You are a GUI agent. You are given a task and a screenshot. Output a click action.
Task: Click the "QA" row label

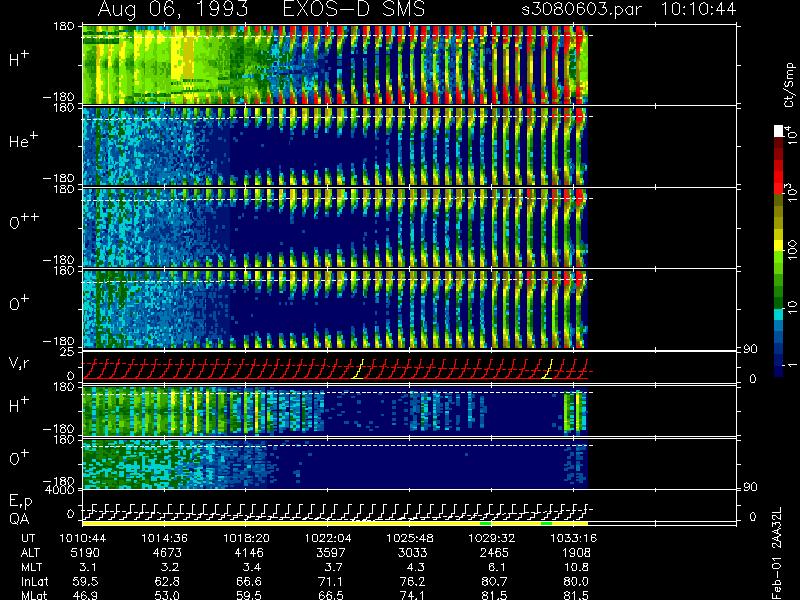click(x=19, y=519)
